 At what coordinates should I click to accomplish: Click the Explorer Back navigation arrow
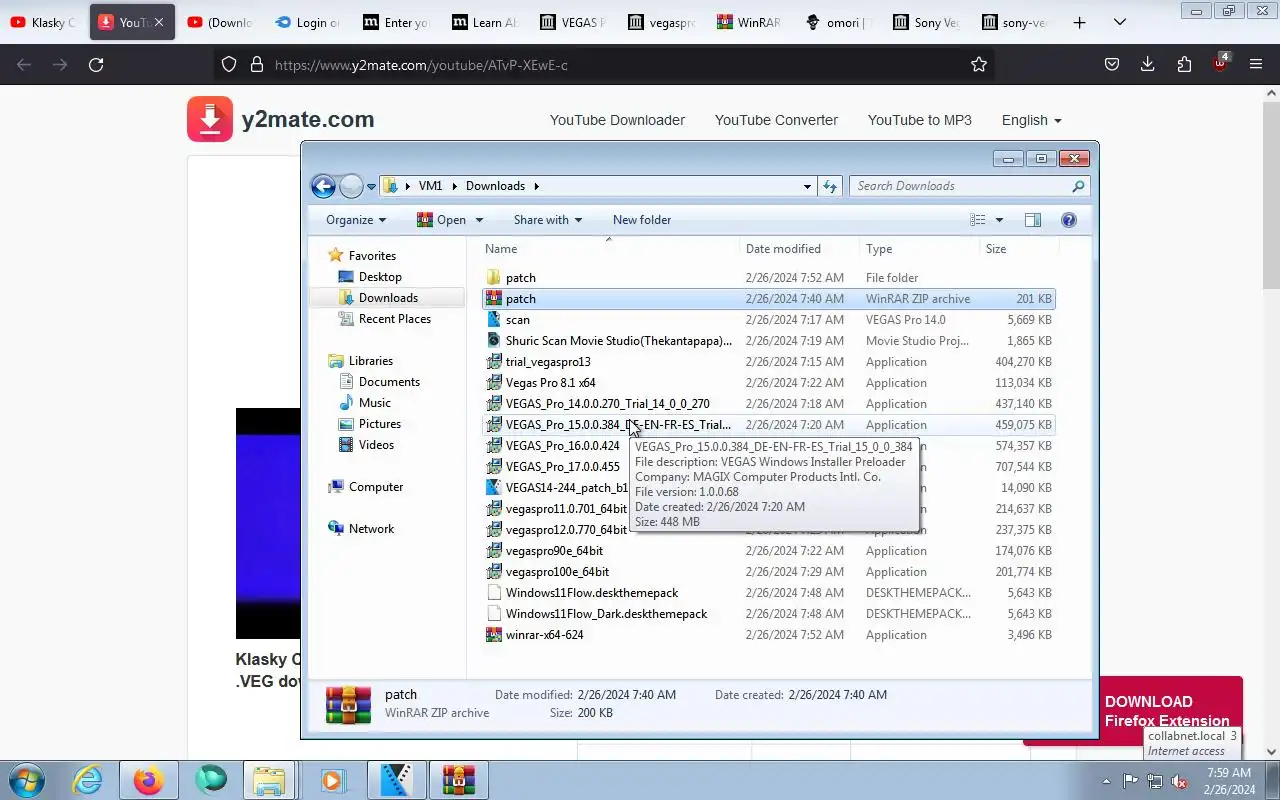[323, 186]
